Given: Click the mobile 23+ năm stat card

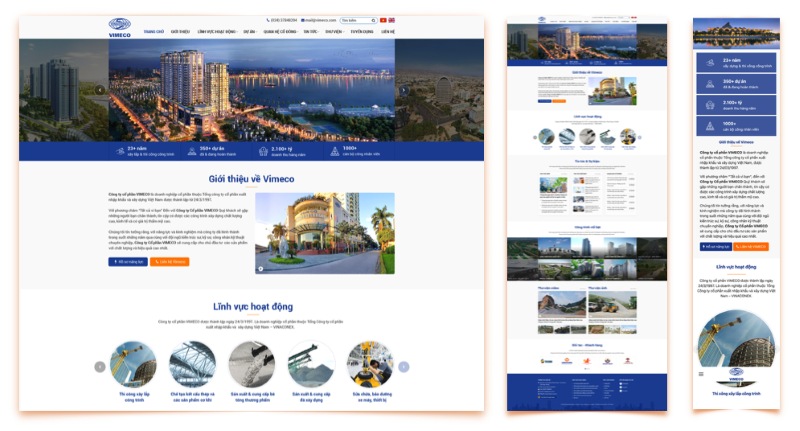Looking at the screenshot, I should click(x=736, y=63).
